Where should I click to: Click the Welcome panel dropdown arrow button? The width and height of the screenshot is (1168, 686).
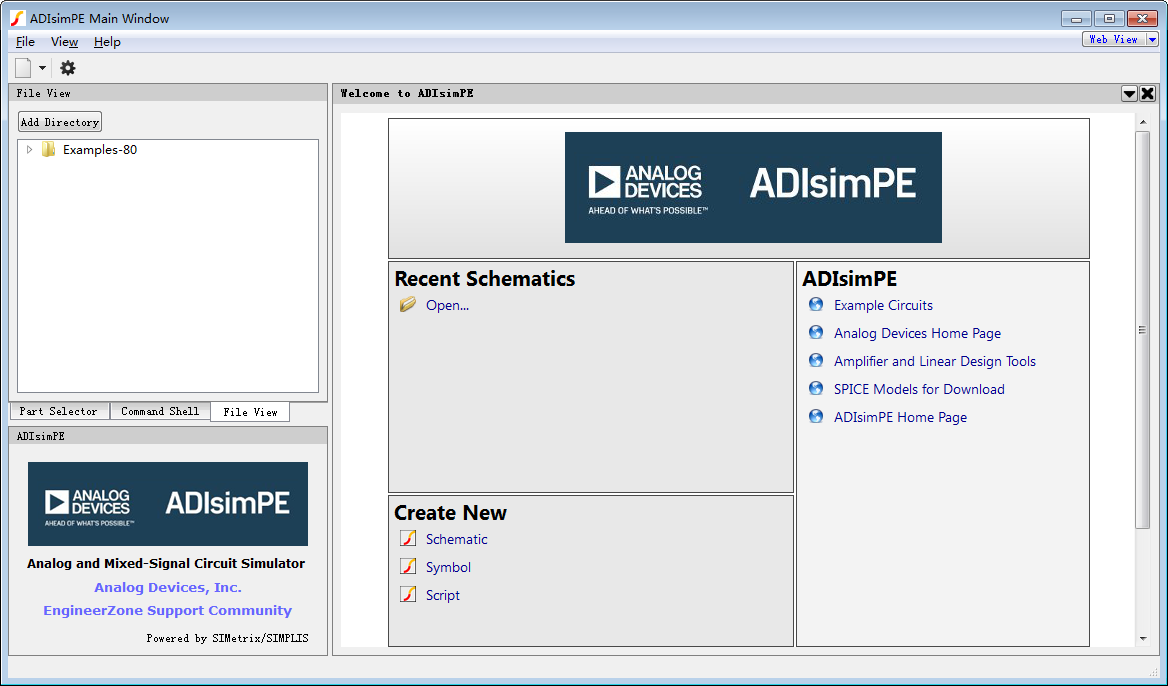[x=1129, y=93]
